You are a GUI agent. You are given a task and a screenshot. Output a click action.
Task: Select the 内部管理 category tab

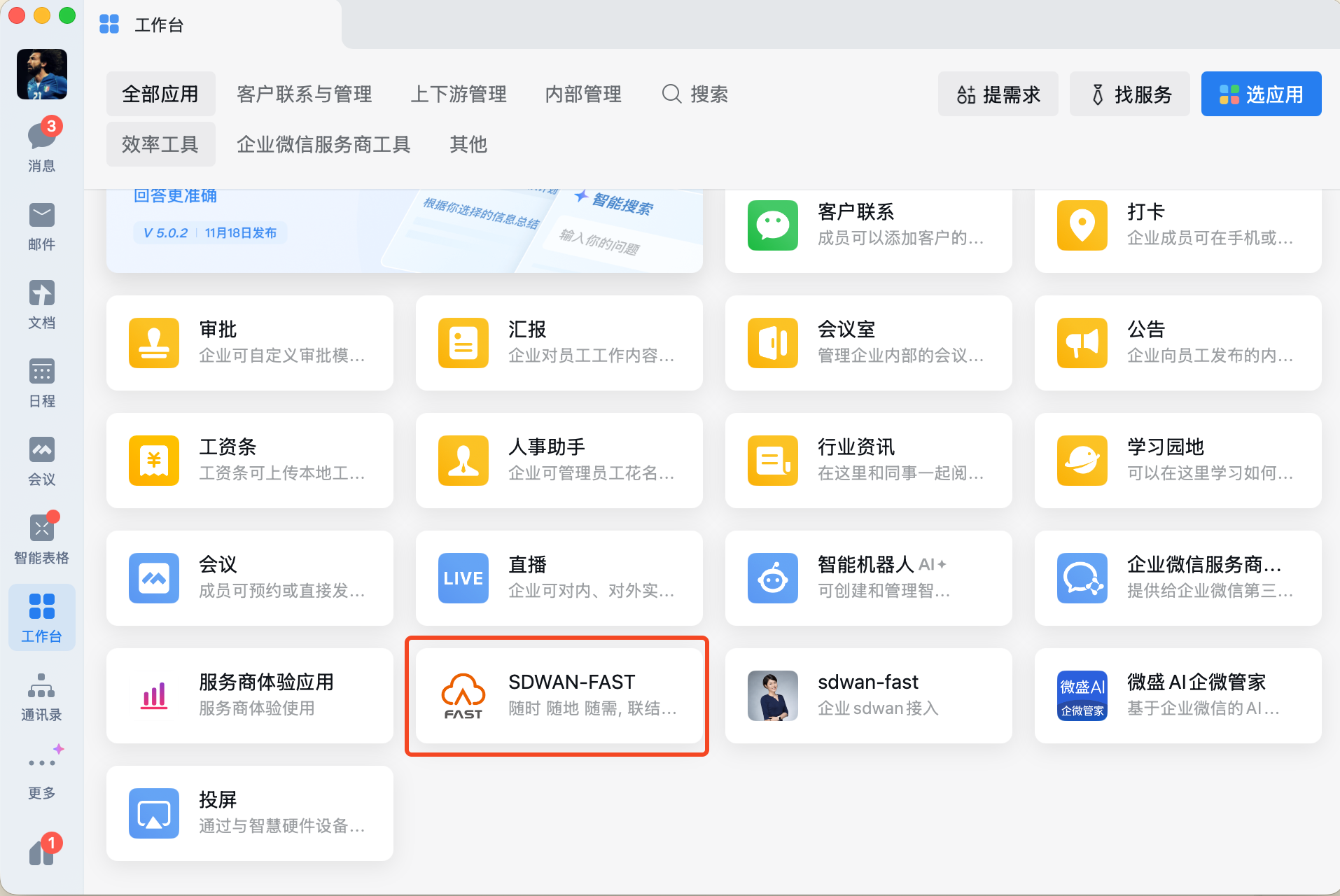[583, 94]
